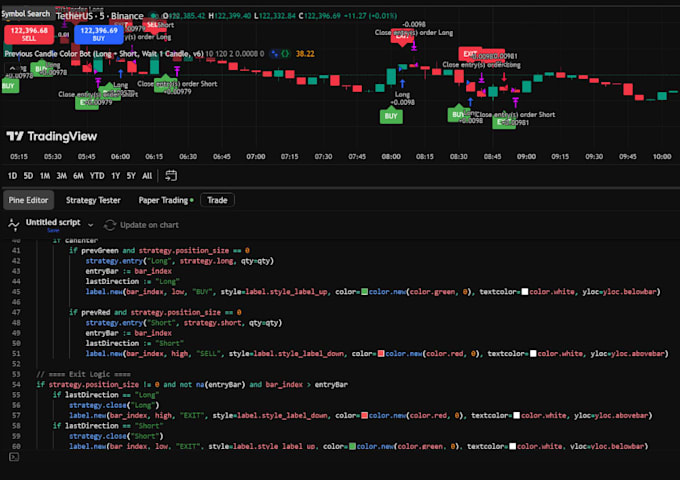The image size is (680, 480).
Task: Select the 6M time range
Action: click(78, 176)
